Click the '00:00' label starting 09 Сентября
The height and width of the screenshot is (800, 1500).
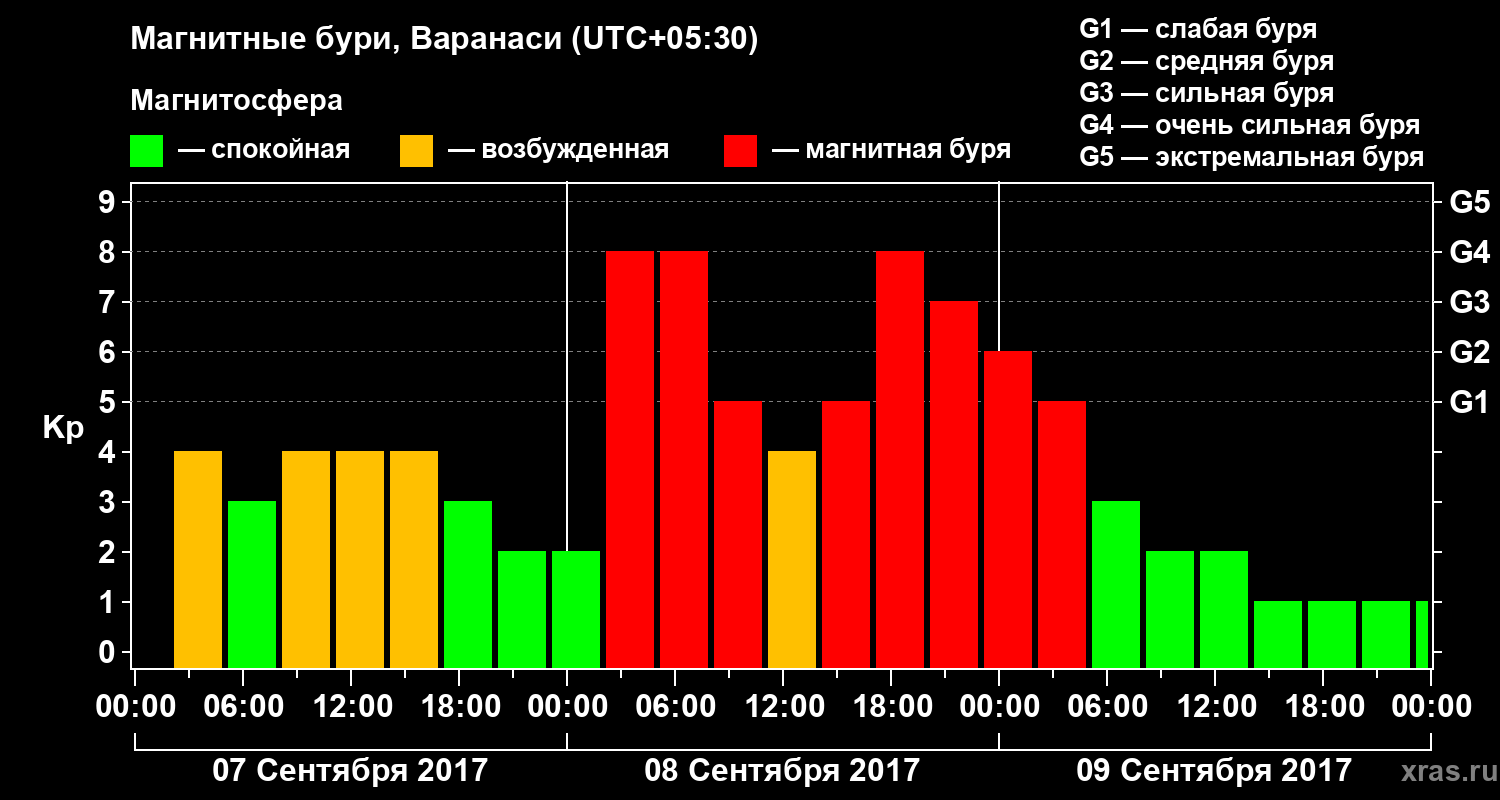(998, 707)
